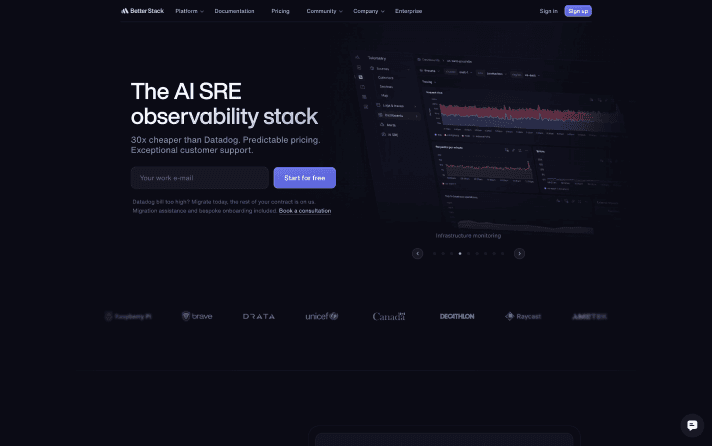
Task: Select the highlighted active carousel dot
Action: [460, 253]
